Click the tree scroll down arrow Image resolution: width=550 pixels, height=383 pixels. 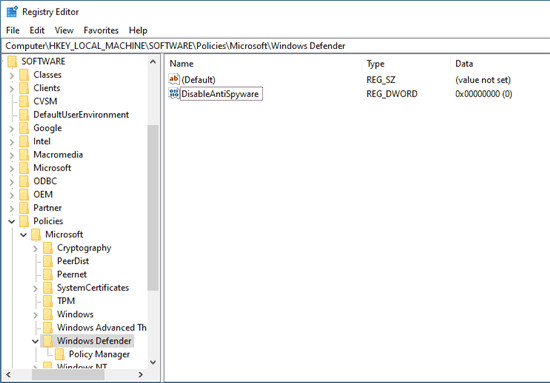coord(153,362)
